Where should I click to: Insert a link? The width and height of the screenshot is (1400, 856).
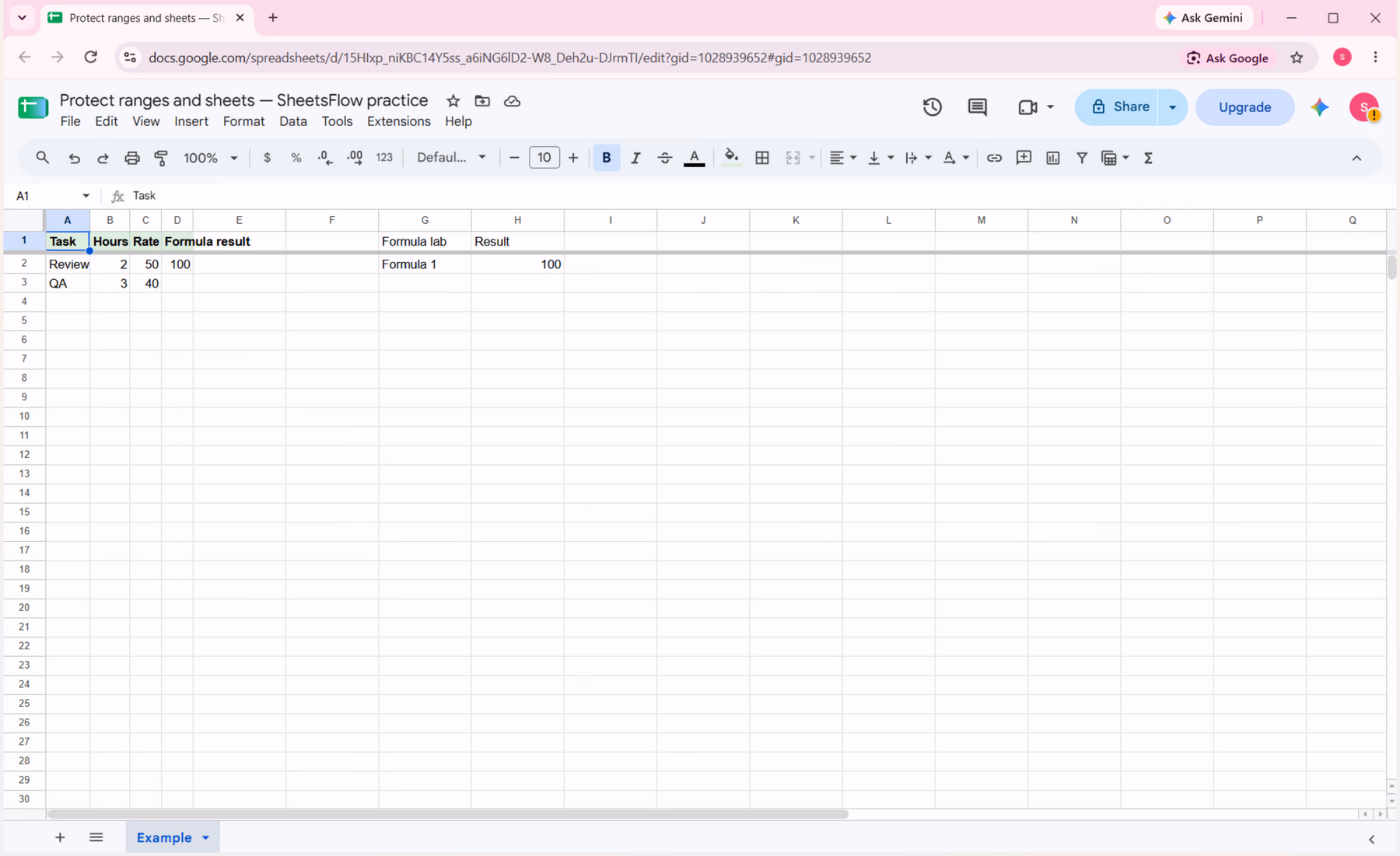pyautogui.click(x=994, y=158)
